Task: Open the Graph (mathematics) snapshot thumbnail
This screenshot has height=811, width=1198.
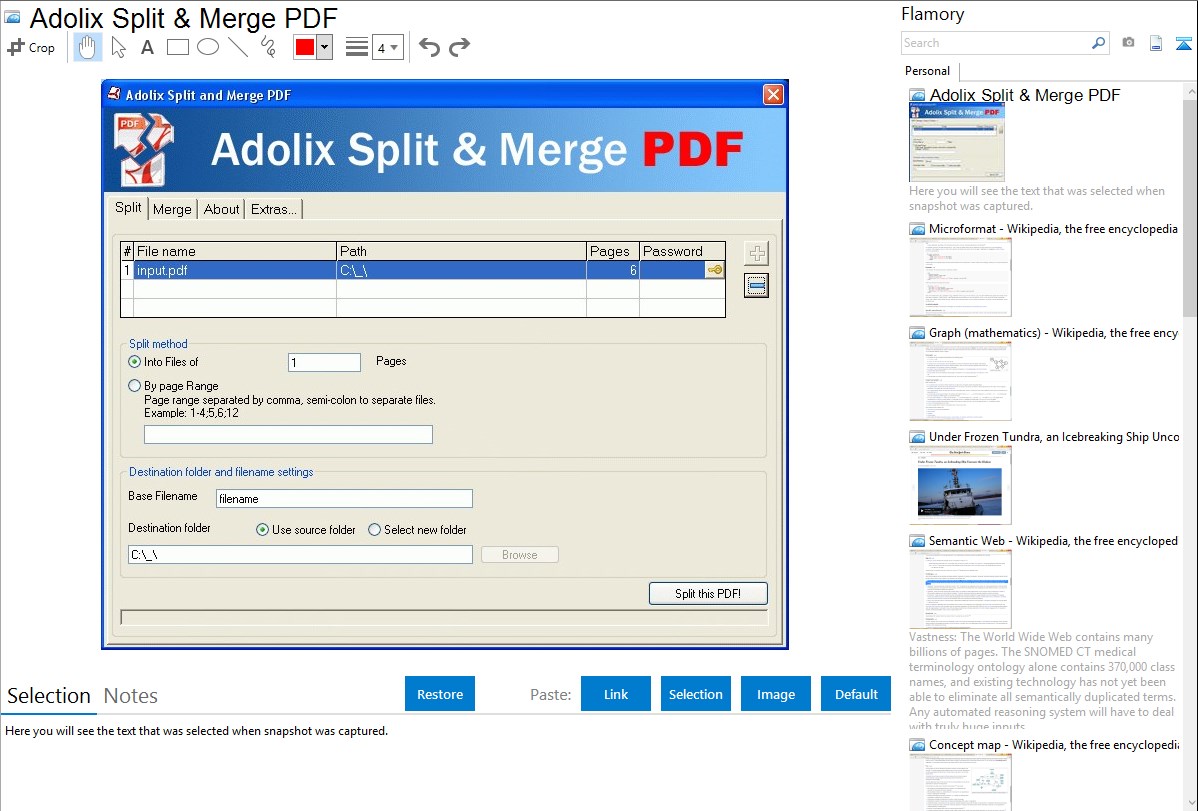Action: [960, 381]
